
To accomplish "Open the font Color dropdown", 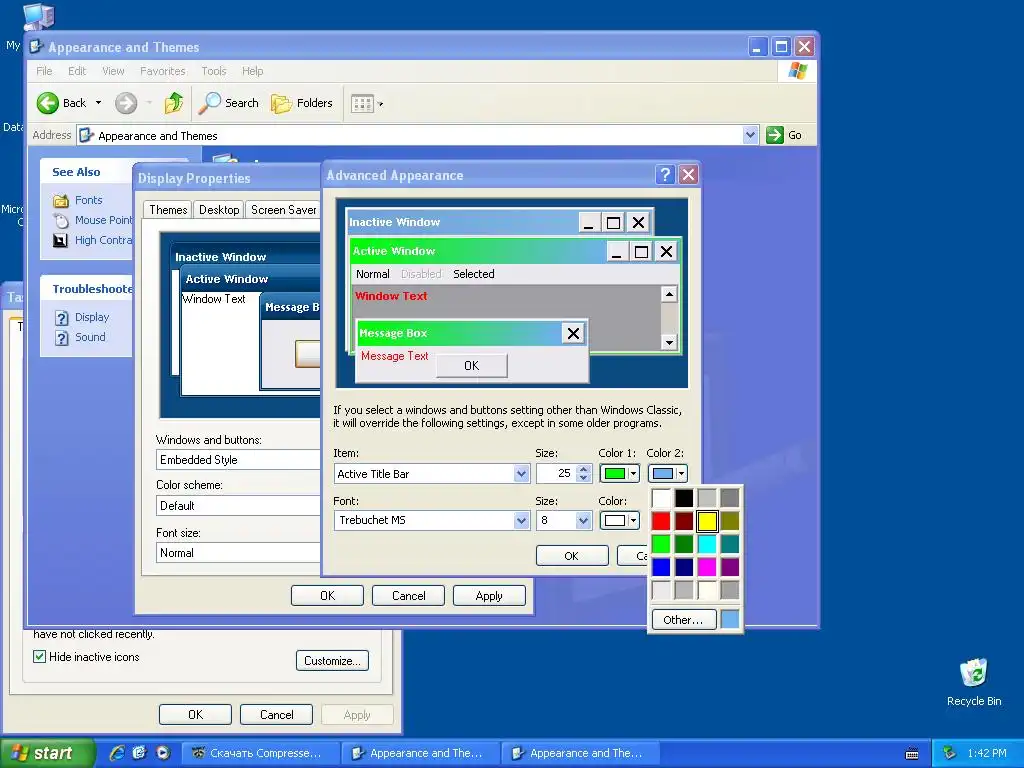I will (619, 520).
